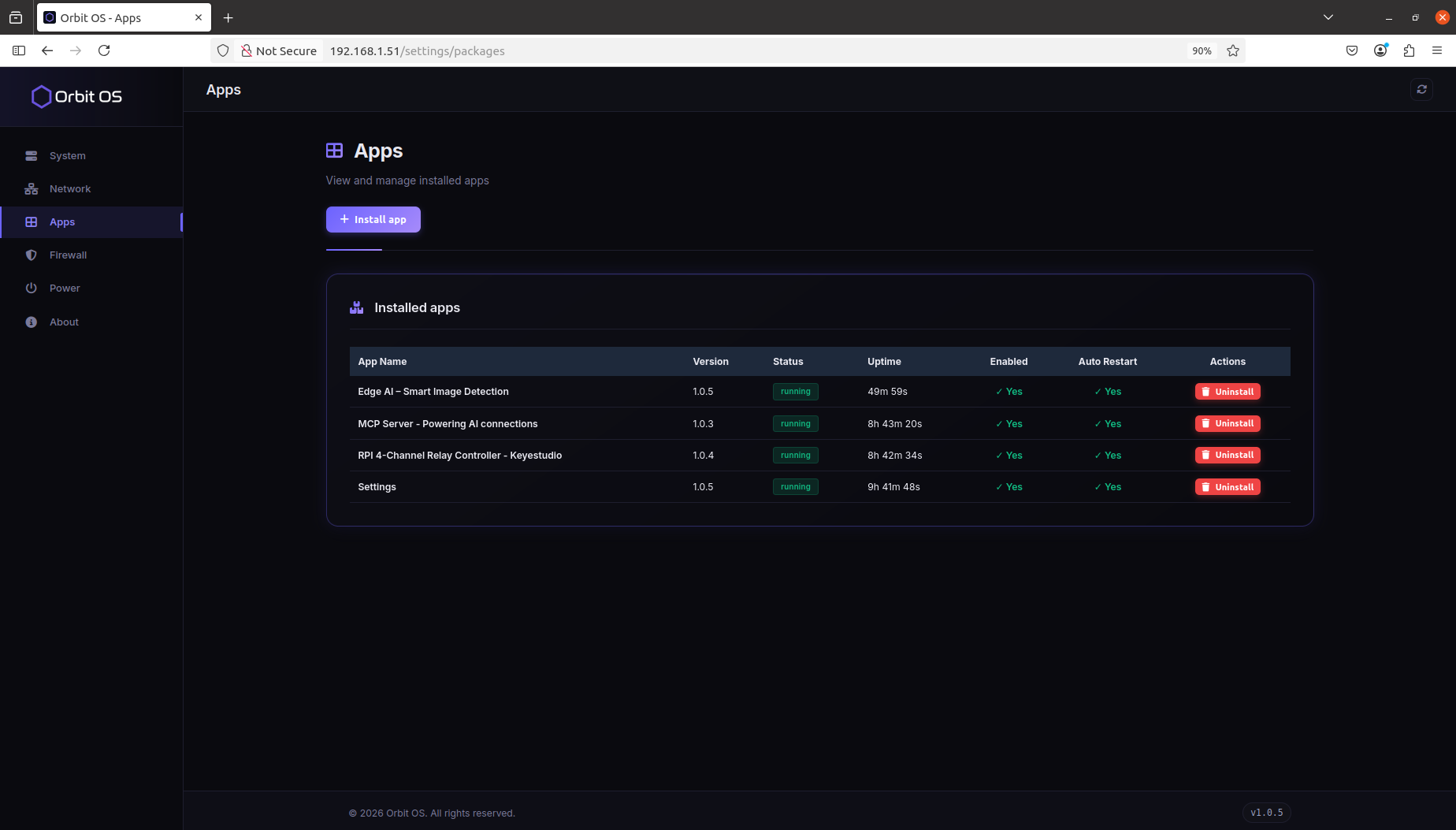Open the Firefox hamburger menu

click(x=1437, y=50)
